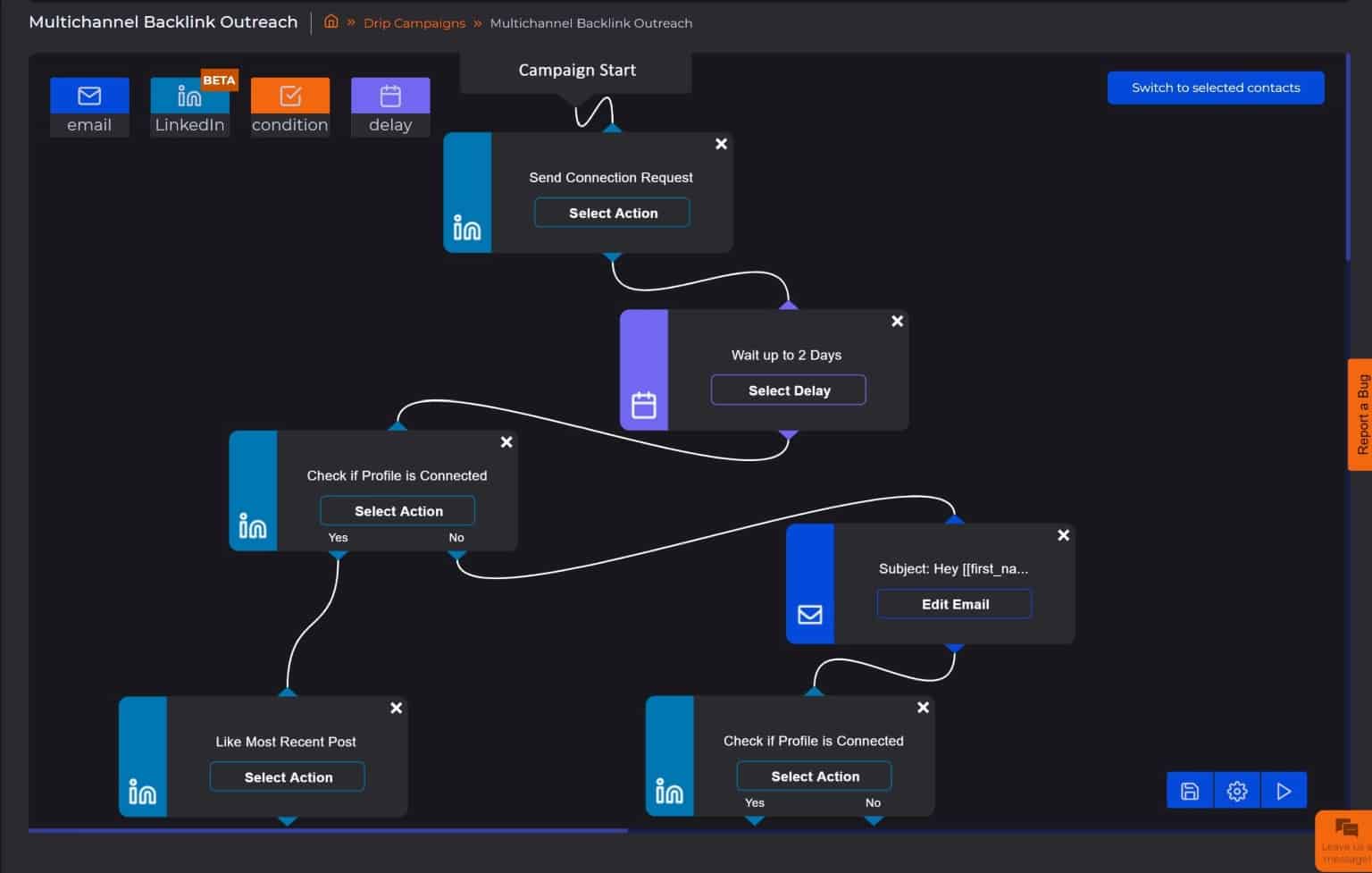
Task: Click Edit Email button
Action: coord(954,604)
